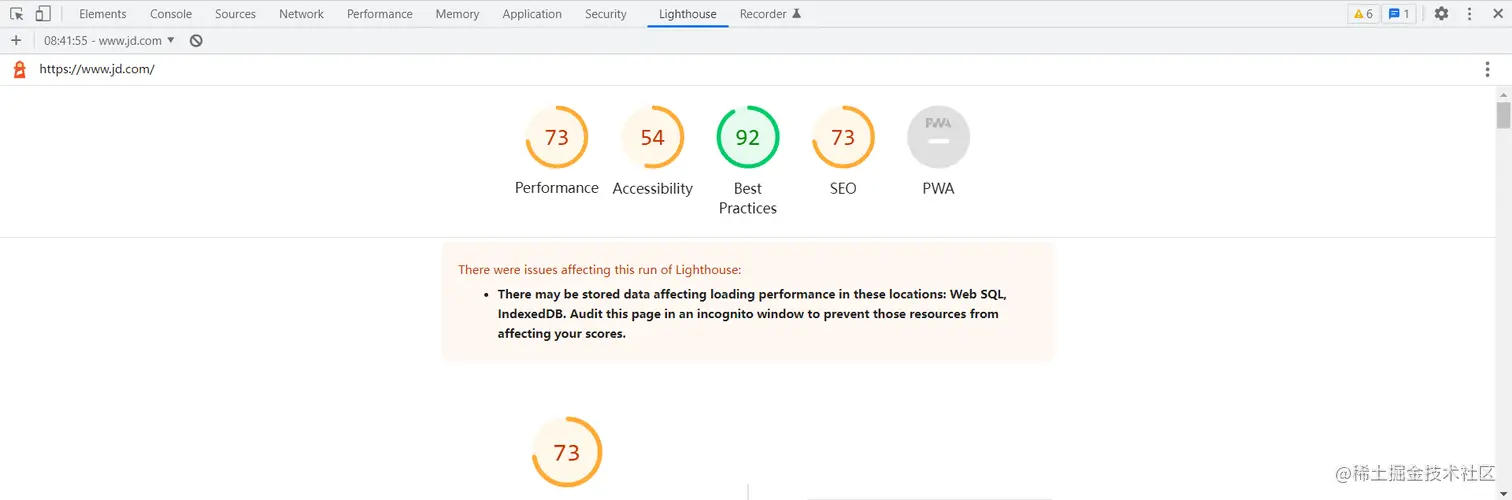Click the Accessibility score gauge of 54

point(653,137)
